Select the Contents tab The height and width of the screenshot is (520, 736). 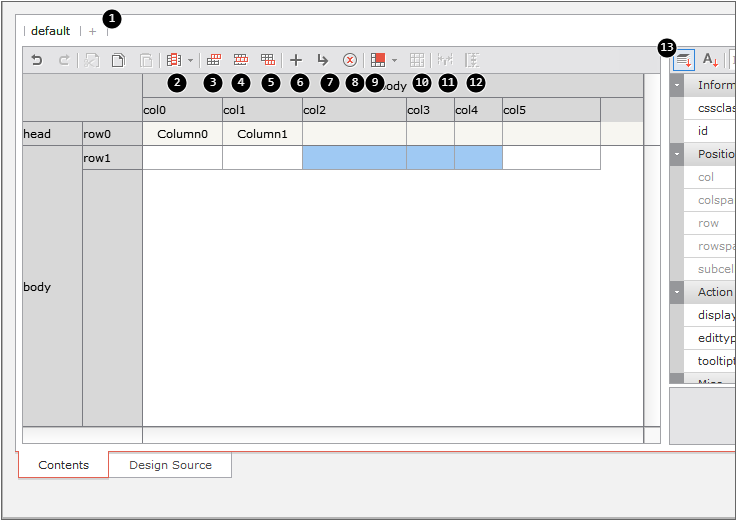[63, 465]
